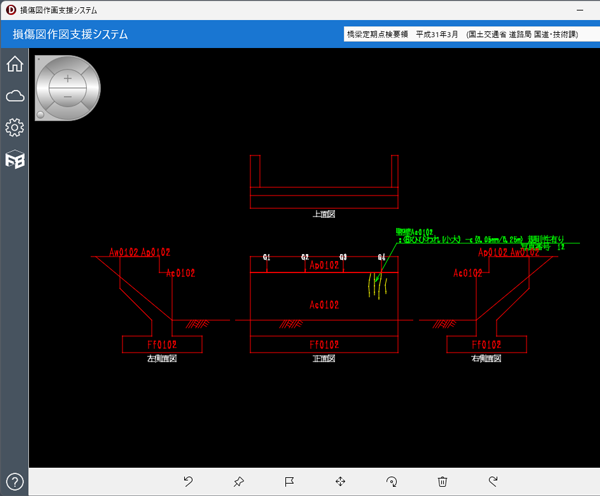600x496 pixels.
Task: Click Ff0102 label in front view
Action: click(324, 345)
